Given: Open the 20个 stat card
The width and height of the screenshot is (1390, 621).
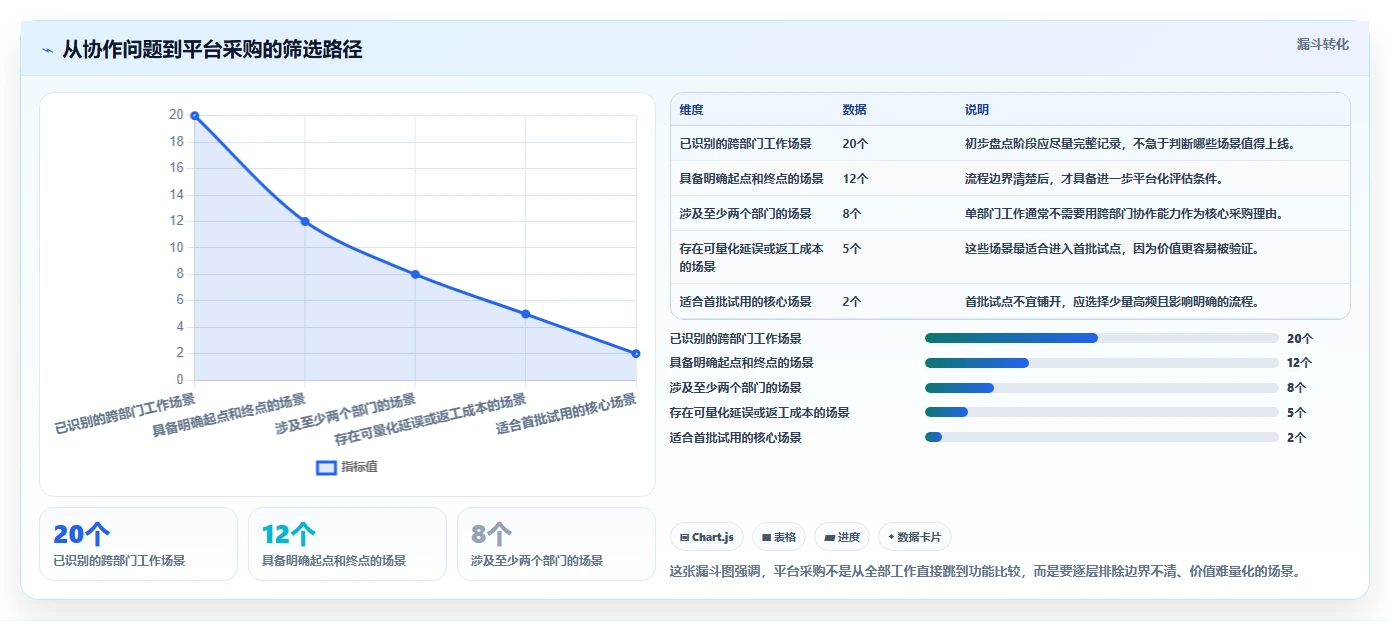Looking at the screenshot, I should click(138, 544).
